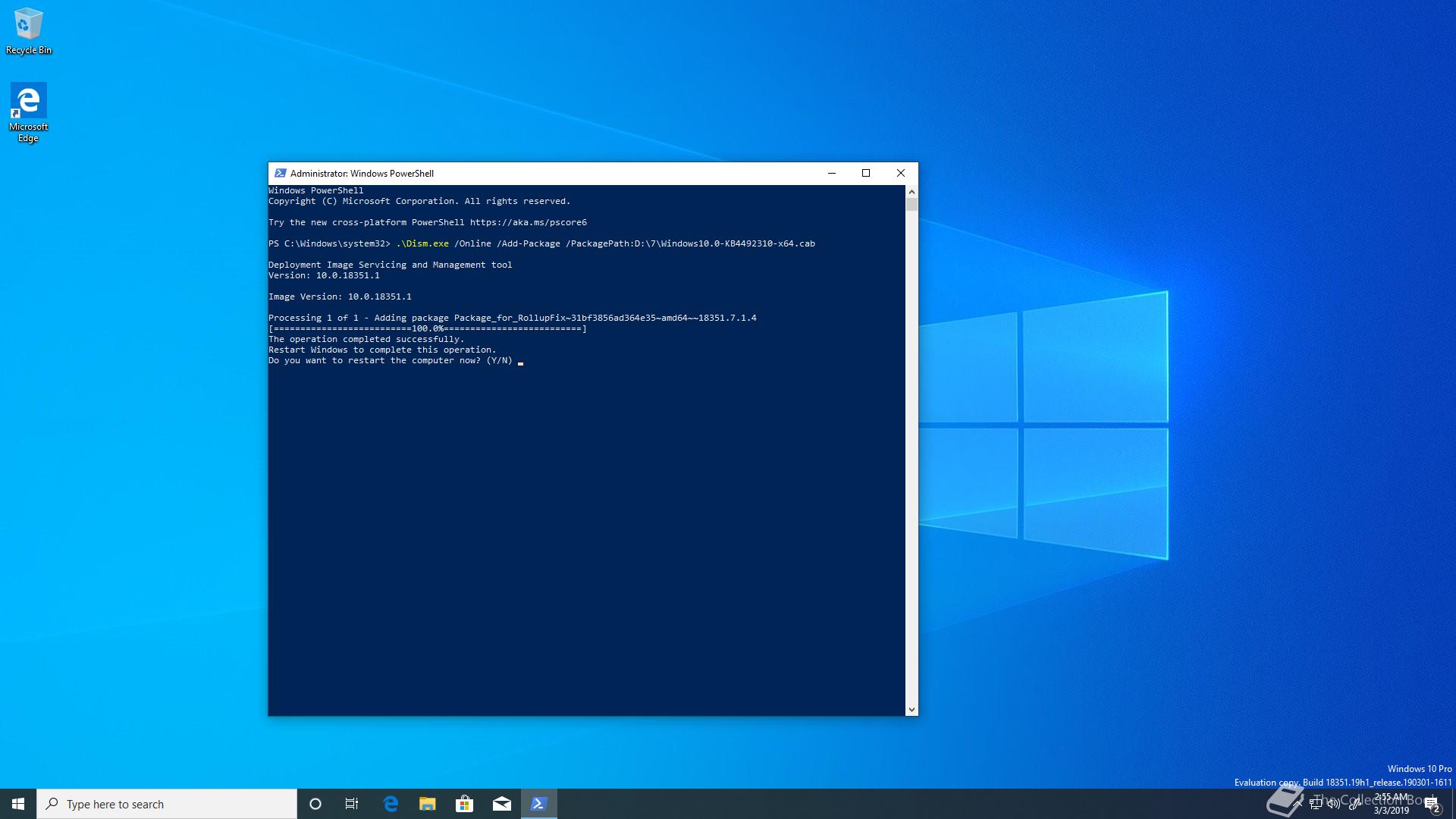The image size is (1456, 819).
Task: Open the network status tray icon
Action: pos(1316,804)
